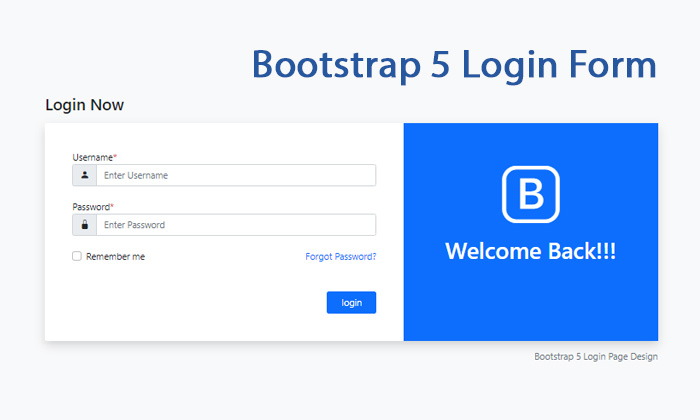Tick the Remember me checkbox
Image resolution: width=700 pixels, height=420 pixels.
[x=77, y=256]
